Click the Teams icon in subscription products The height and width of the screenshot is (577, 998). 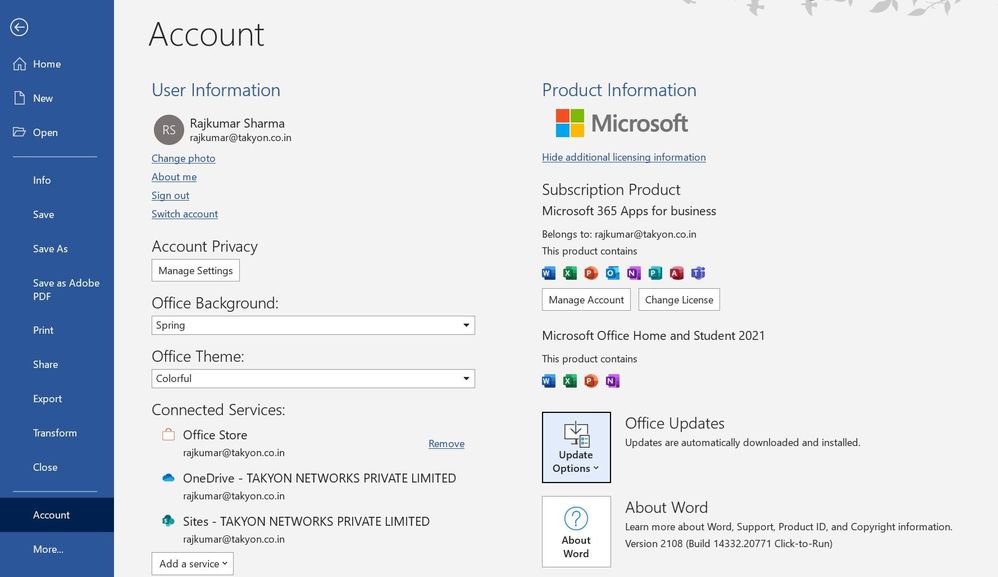click(698, 273)
